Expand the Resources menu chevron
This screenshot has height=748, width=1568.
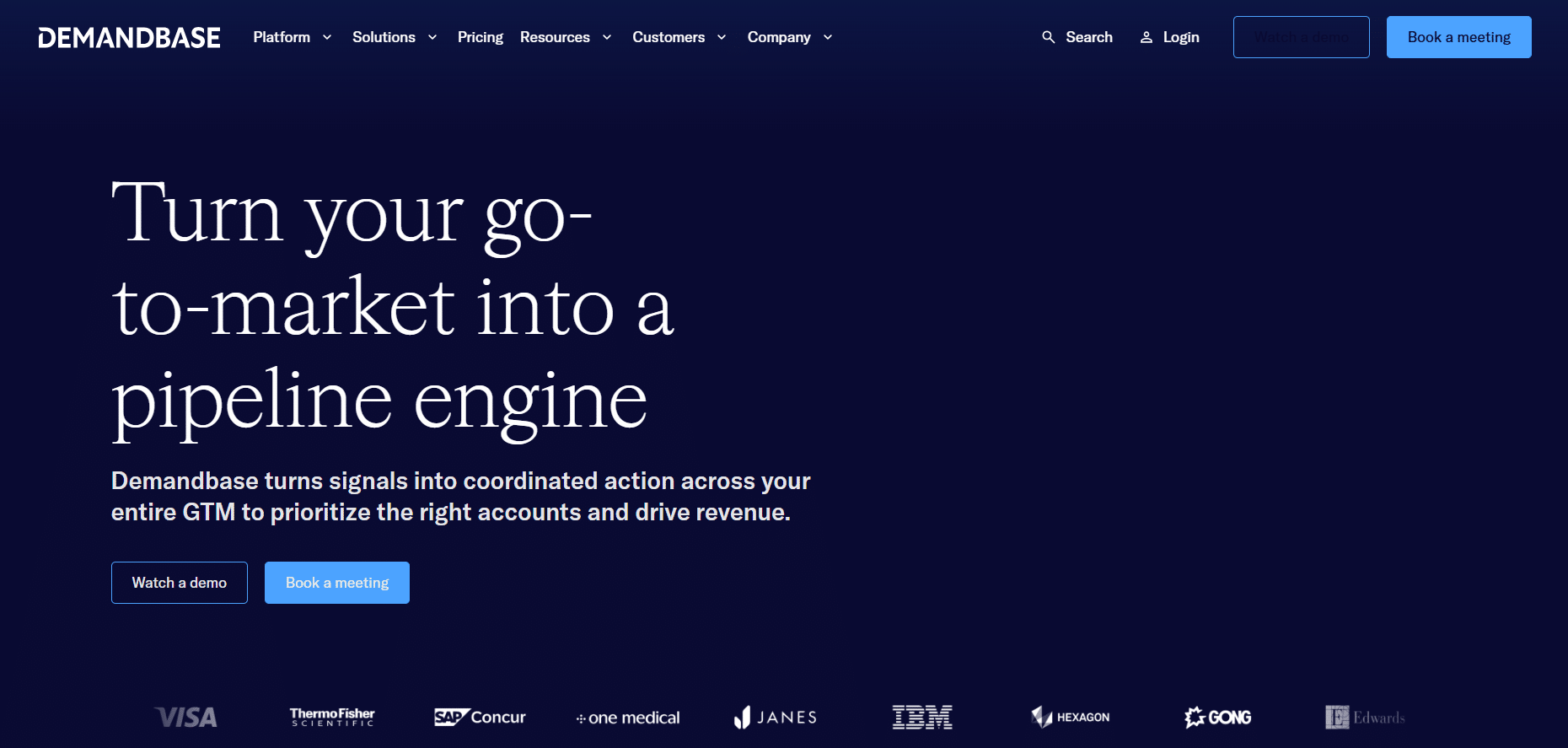[607, 38]
